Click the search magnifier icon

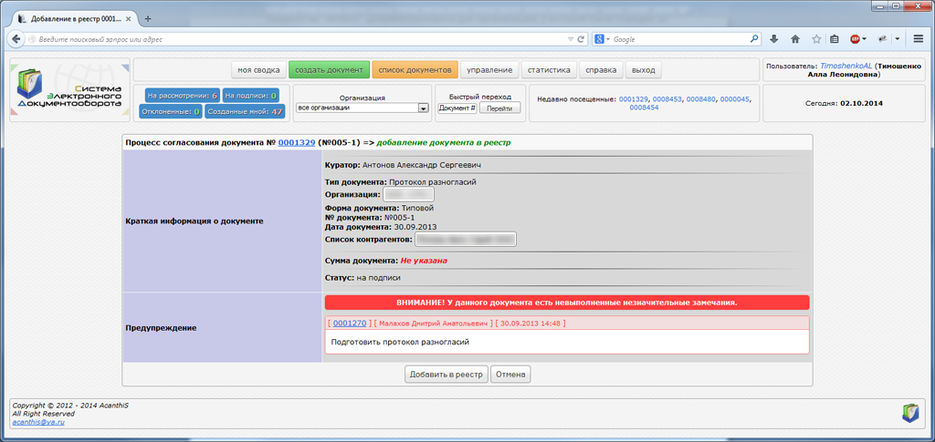click(754, 39)
